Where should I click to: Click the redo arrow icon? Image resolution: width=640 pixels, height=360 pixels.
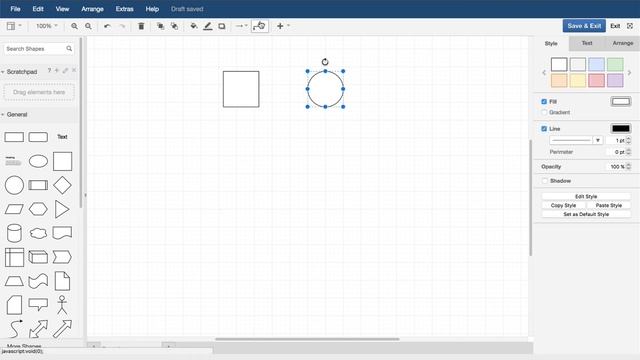tap(122, 26)
